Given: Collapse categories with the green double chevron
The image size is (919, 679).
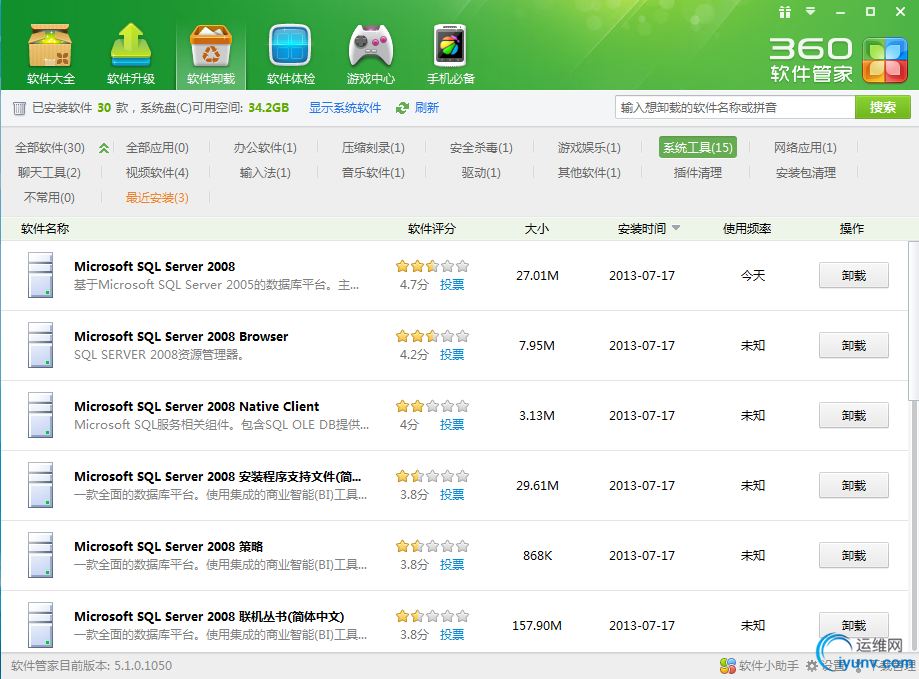Looking at the screenshot, I should pyautogui.click(x=104, y=148).
